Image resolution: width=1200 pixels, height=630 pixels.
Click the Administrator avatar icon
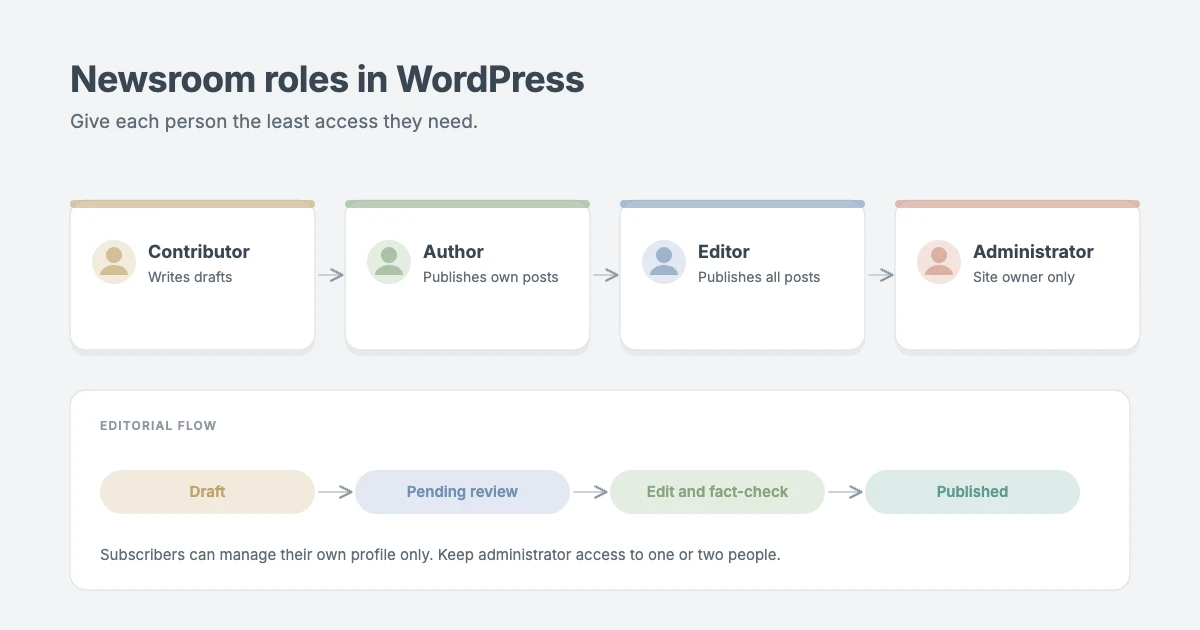click(x=939, y=262)
